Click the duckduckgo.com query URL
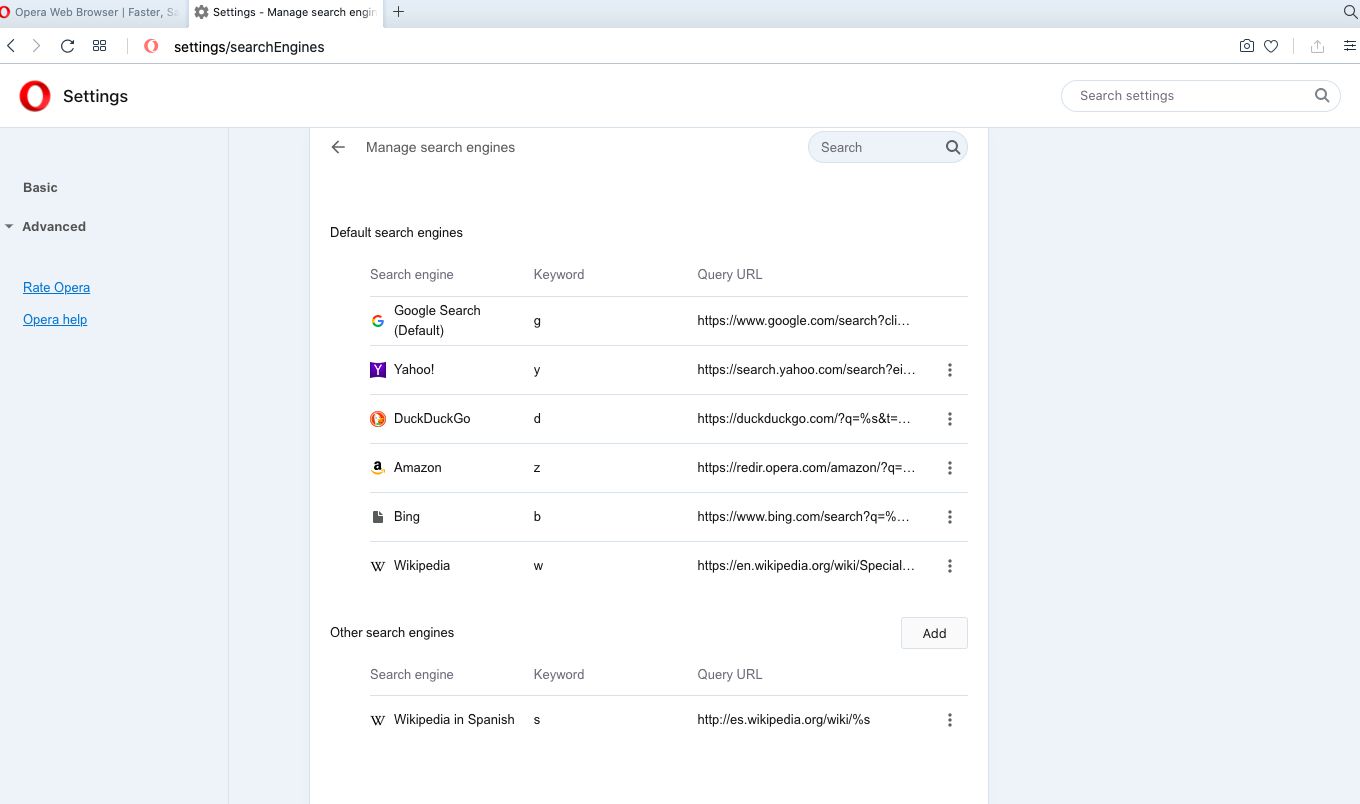 click(804, 418)
